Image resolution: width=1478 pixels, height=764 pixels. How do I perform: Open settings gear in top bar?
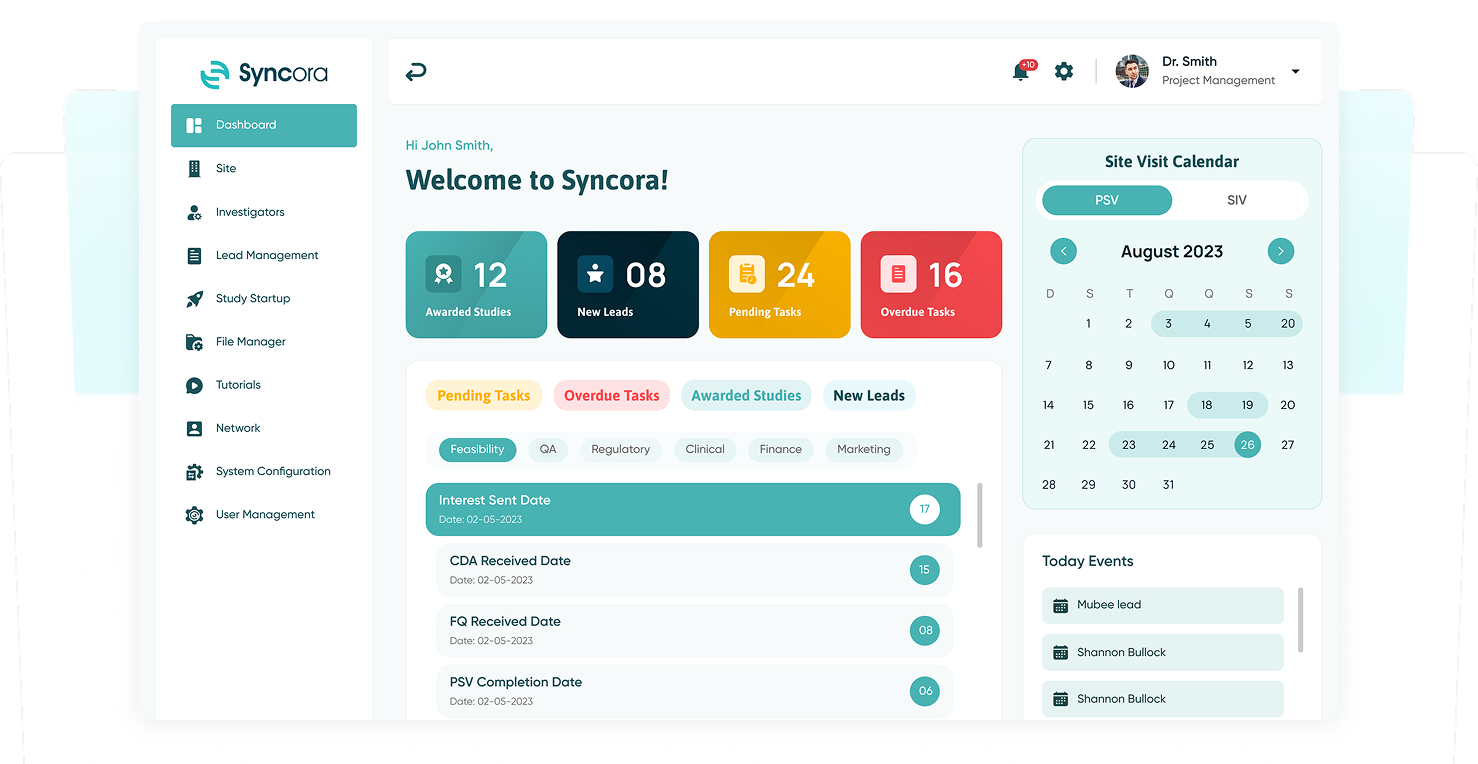(1064, 72)
